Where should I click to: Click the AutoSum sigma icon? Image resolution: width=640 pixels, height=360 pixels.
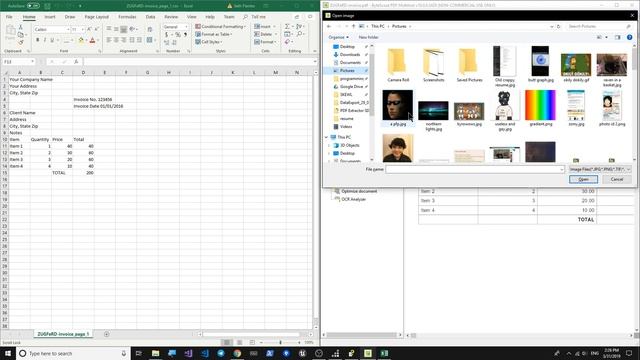287,26
